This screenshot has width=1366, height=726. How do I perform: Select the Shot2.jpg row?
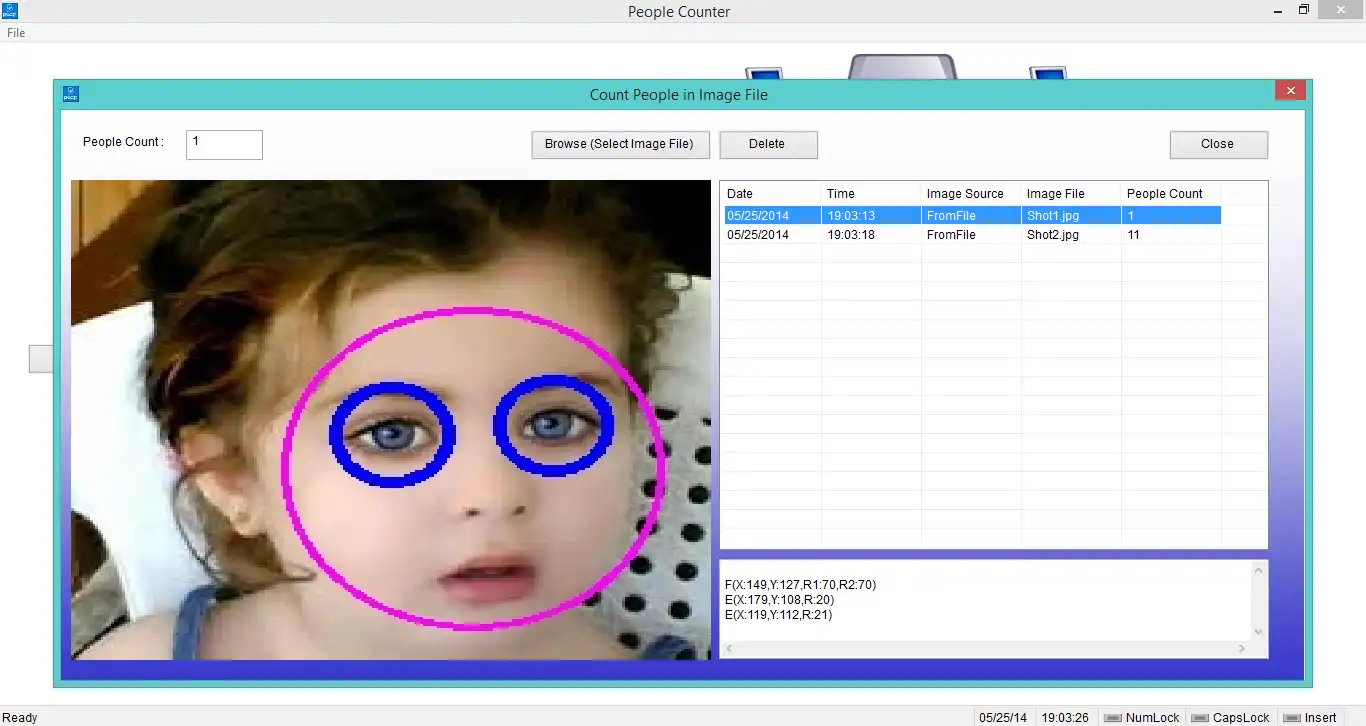pos(971,235)
